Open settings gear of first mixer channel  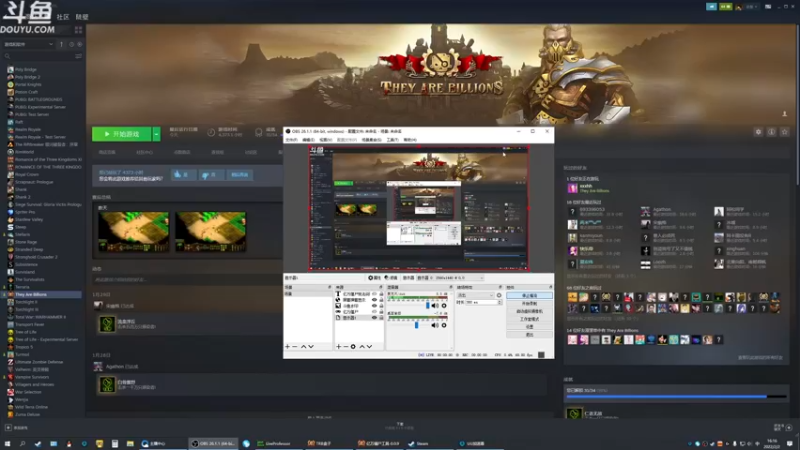tap(444, 306)
